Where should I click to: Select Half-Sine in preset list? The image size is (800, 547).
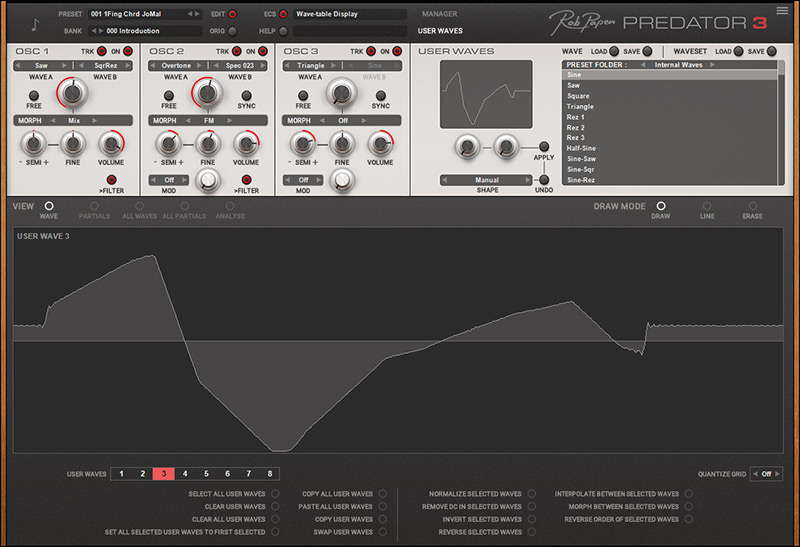669,148
